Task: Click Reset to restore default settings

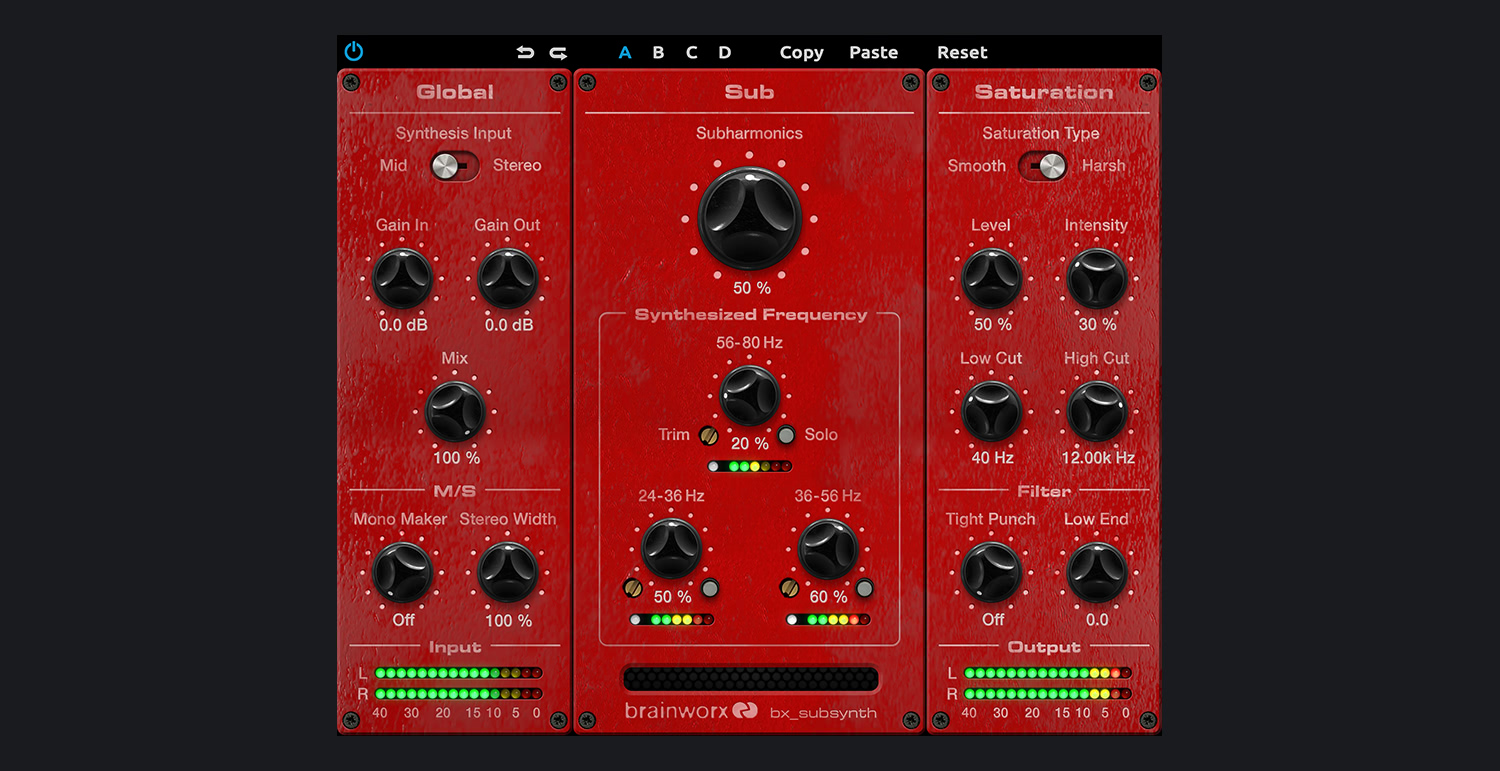Action: point(961,52)
